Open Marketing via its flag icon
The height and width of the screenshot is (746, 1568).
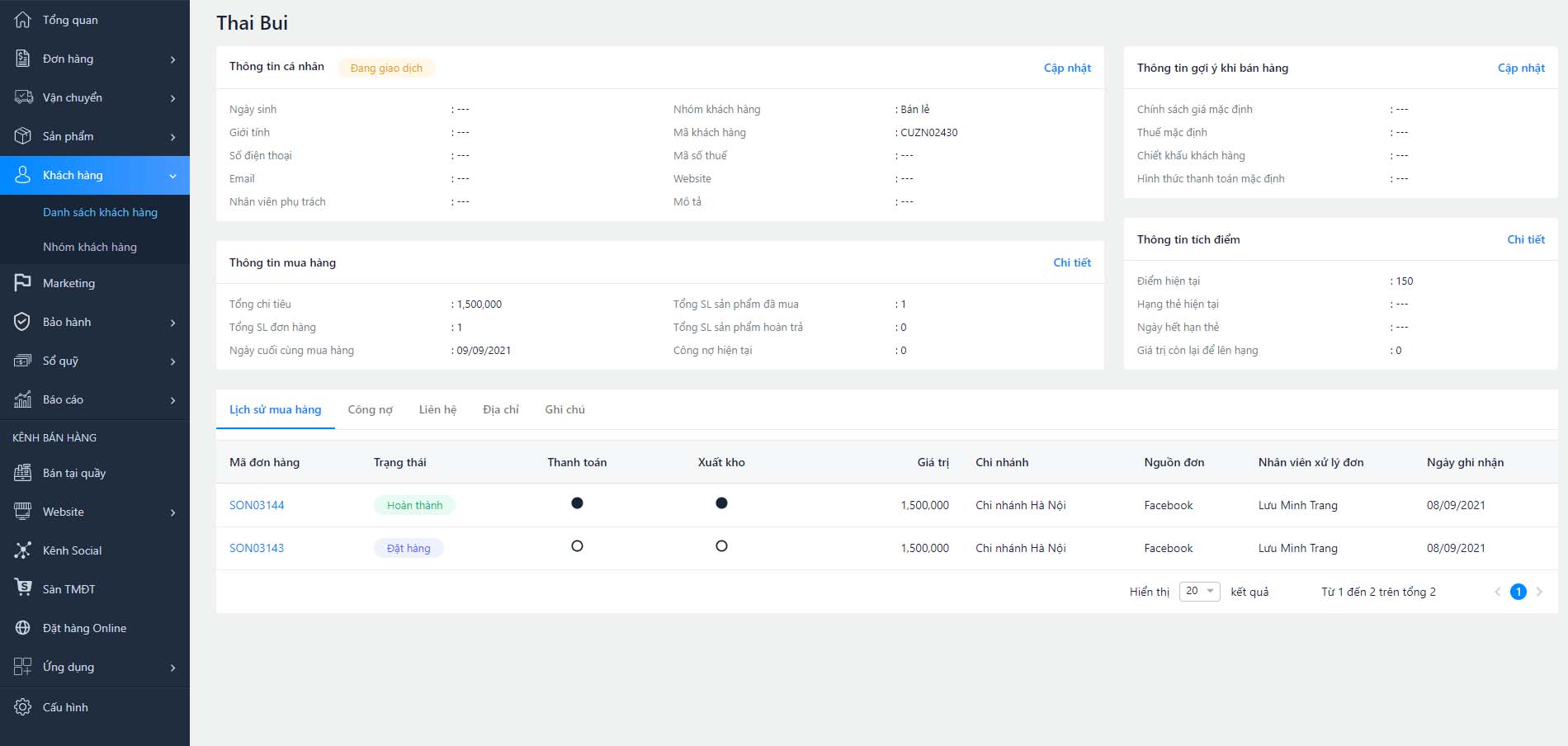coord(23,283)
